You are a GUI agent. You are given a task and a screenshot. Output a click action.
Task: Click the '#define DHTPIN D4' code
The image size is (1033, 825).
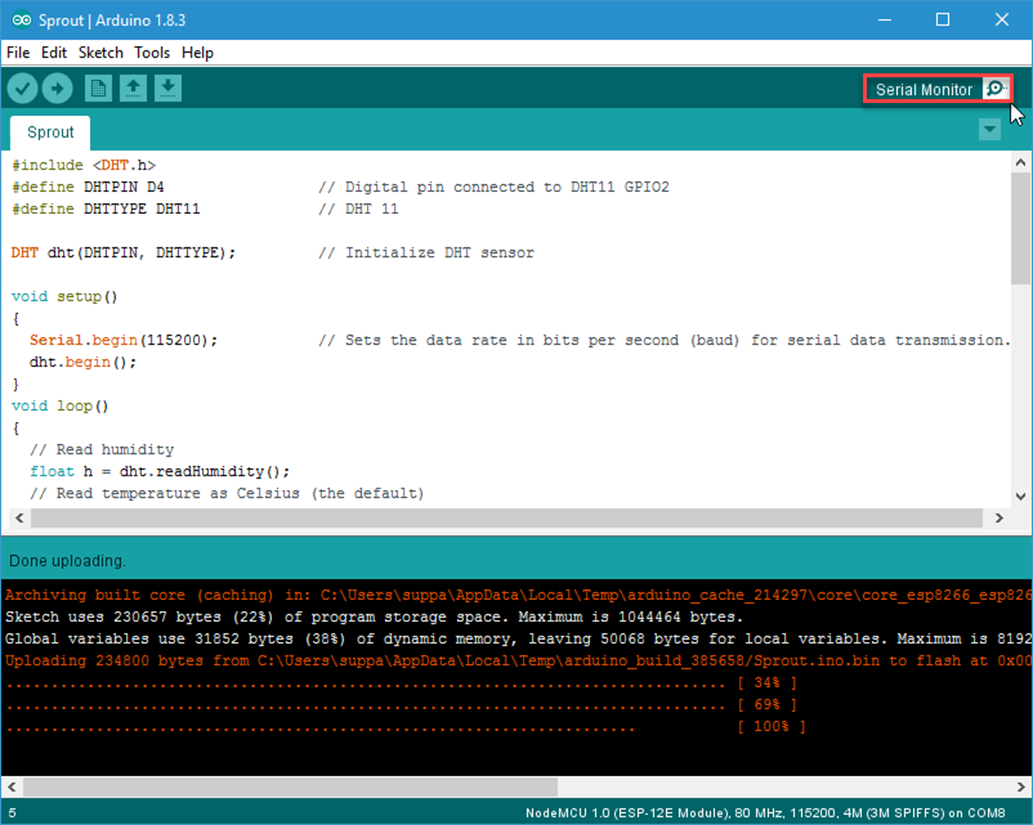tap(88, 187)
